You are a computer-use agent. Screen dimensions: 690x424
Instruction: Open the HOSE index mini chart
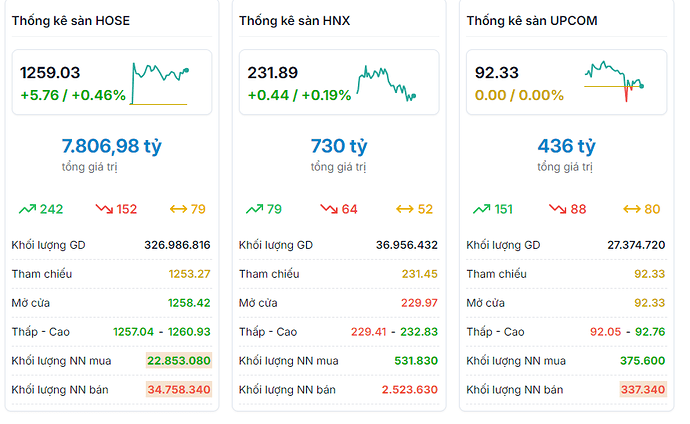tap(159, 83)
